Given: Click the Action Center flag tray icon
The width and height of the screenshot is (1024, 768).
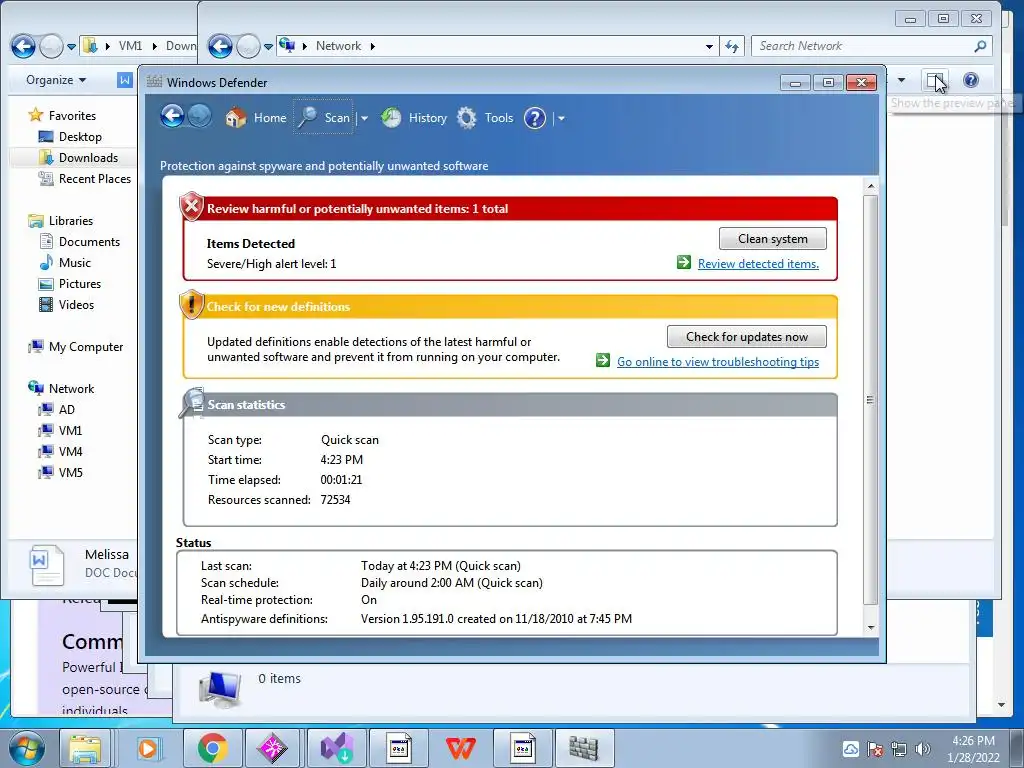Looking at the screenshot, I should 875,749.
